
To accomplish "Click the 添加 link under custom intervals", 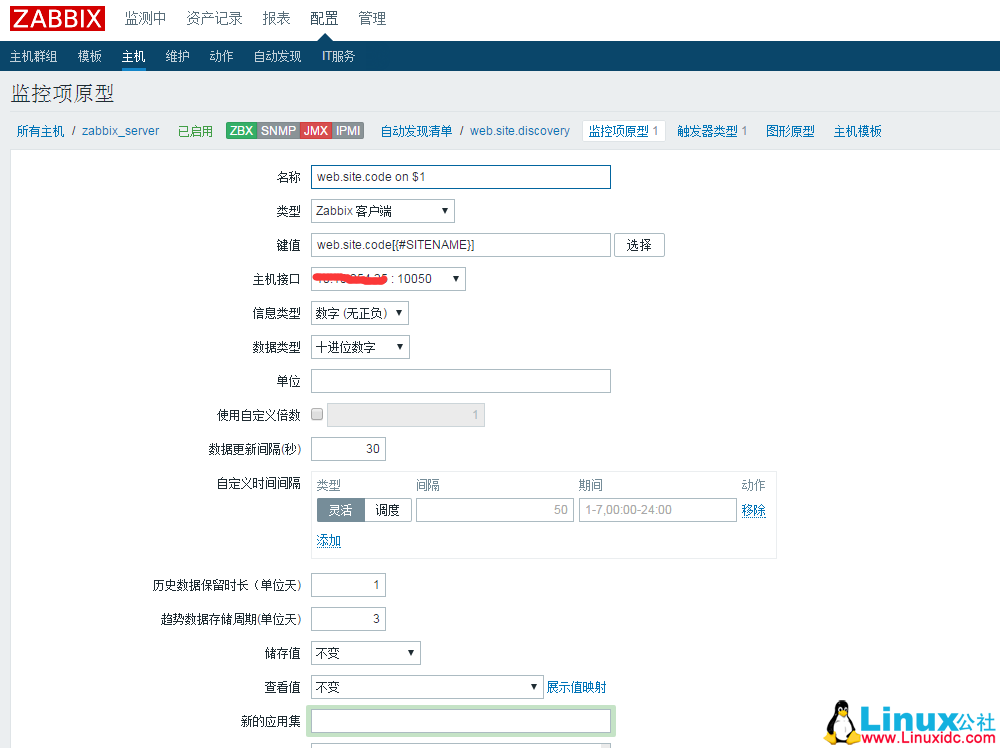I will coord(329,540).
